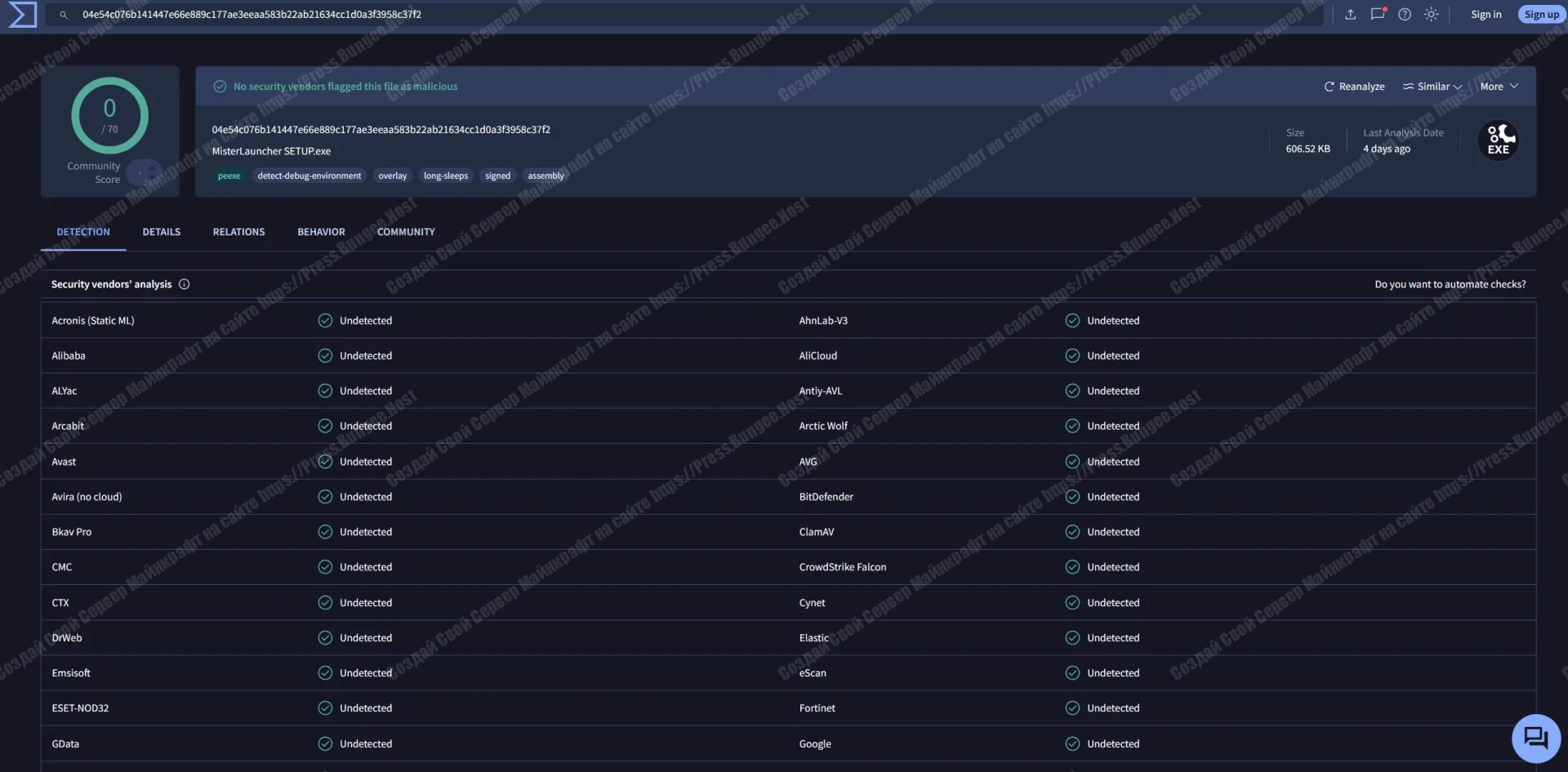This screenshot has height=772, width=1568.
Task: Click the Arcabit undetected check icon
Action: (325, 426)
